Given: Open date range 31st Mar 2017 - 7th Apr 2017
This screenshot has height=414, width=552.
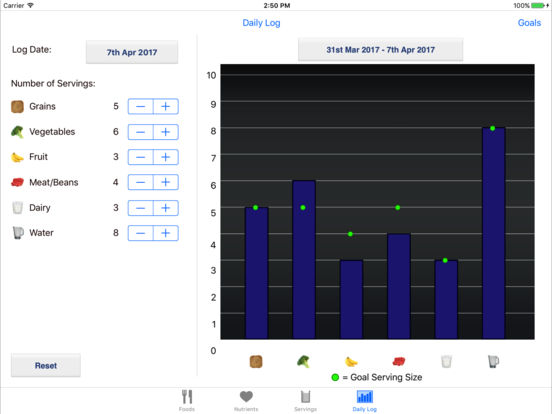Looking at the screenshot, I should tap(381, 50).
